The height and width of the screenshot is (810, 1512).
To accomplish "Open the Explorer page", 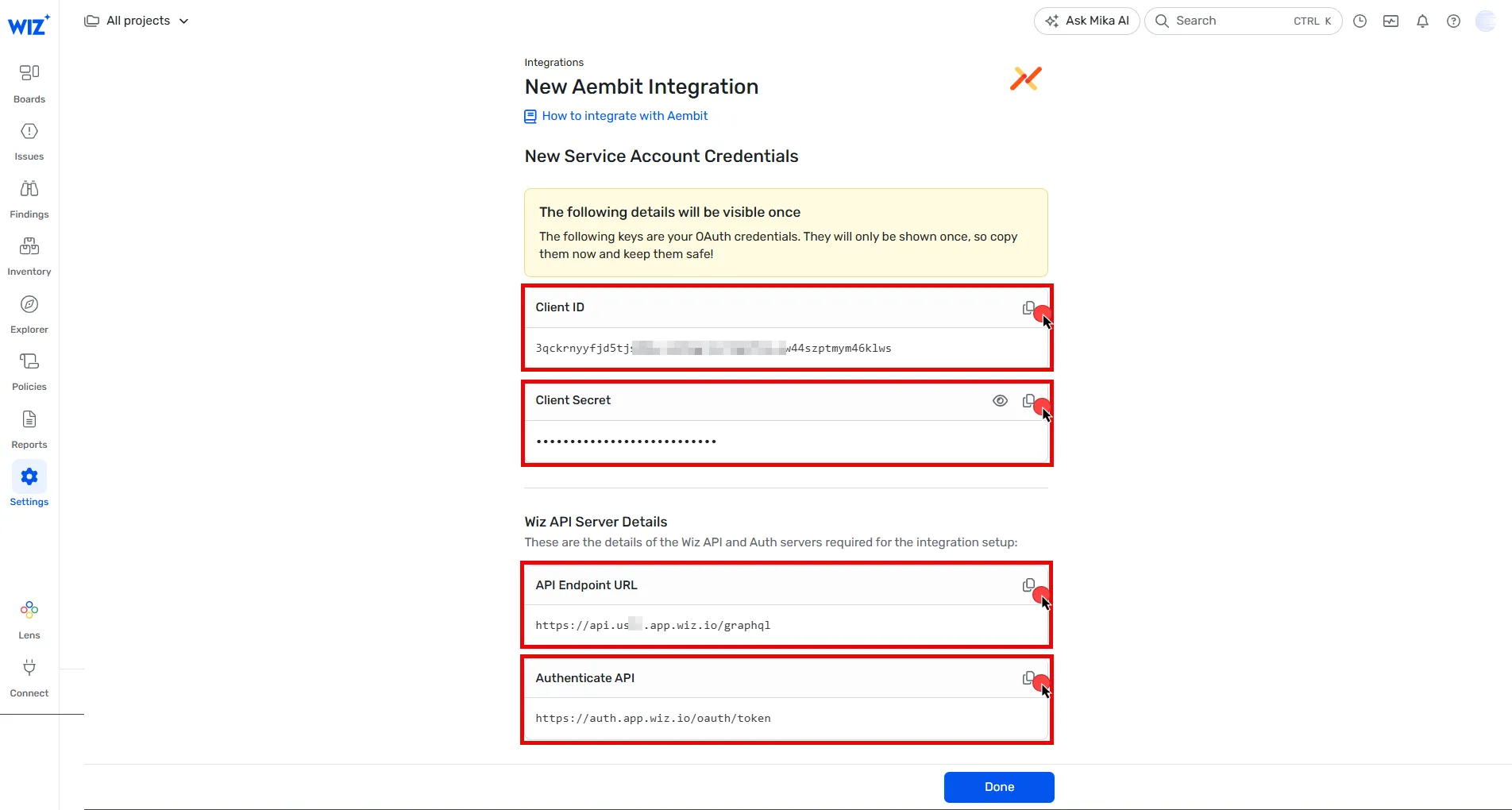I will pyautogui.click(x=29, y=314).
